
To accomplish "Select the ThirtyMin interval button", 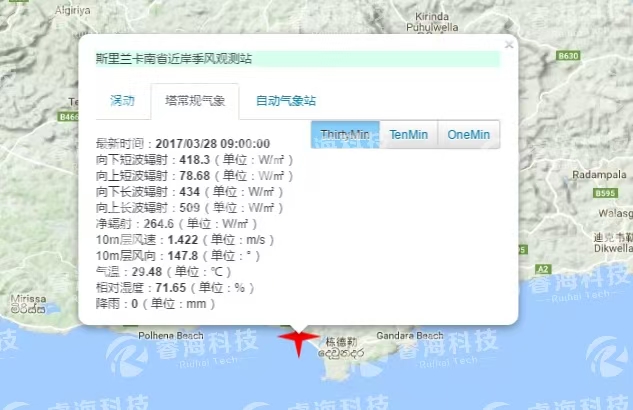I will 345,134.
